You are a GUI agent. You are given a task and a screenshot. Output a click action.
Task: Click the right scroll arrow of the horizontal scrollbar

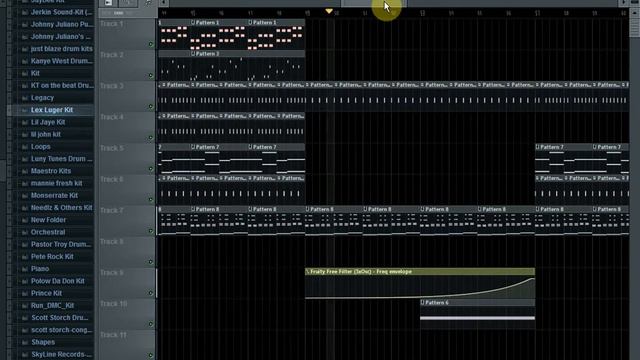[x=624, y=3]
